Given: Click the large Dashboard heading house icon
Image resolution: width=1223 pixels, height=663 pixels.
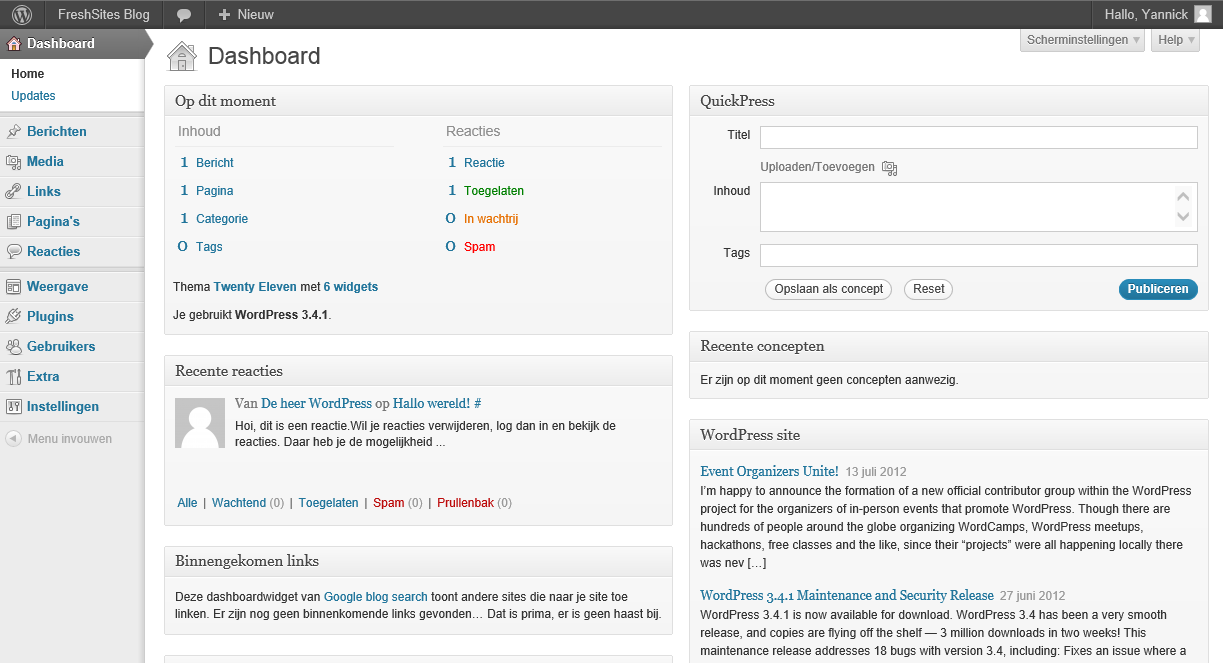Looking at the screenshot, I should pos(182,56).
